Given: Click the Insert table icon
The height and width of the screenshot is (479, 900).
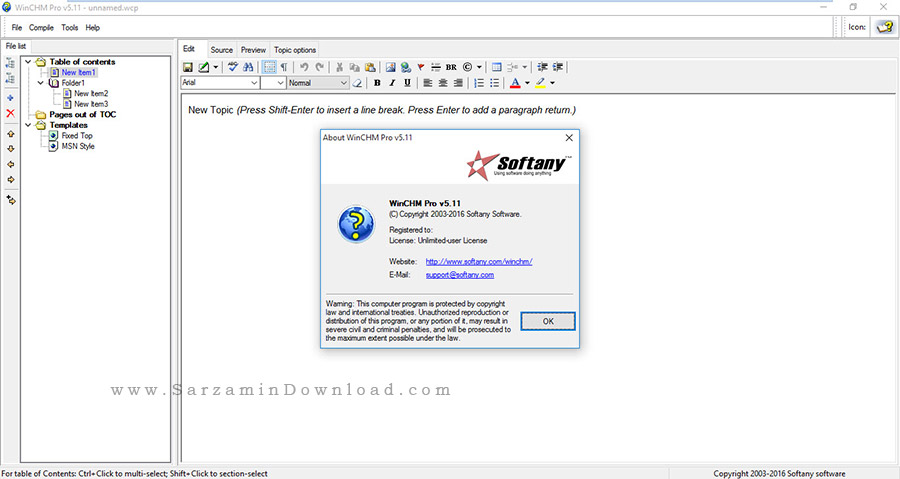Looking at the screenshot, I should pyautogui.click(x=496, y=67).
